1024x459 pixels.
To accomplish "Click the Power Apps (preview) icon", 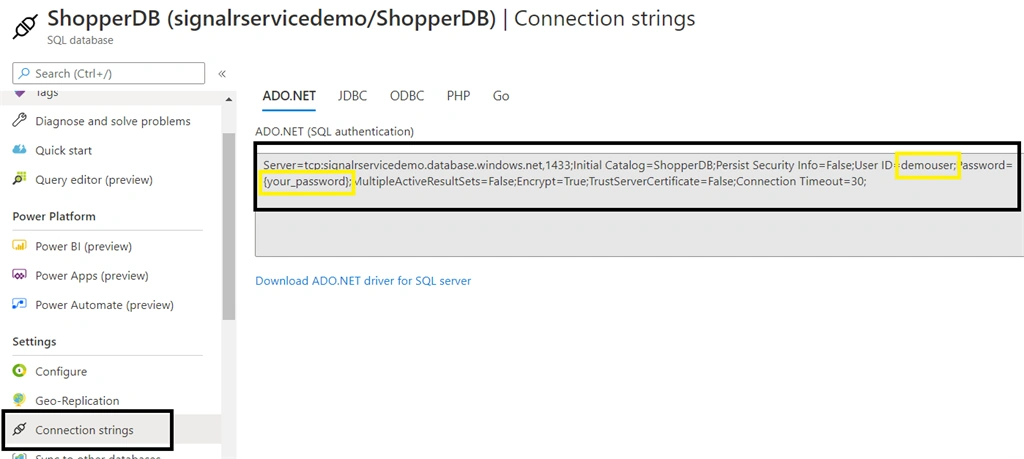I will 20,275.
